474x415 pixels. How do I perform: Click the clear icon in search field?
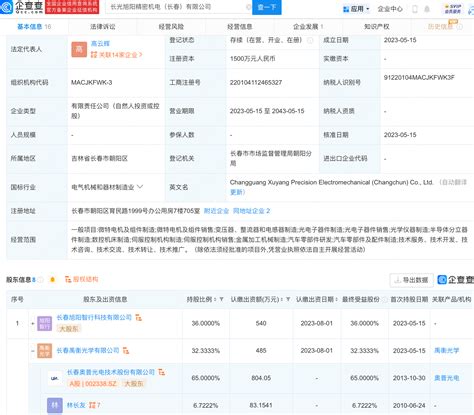click(248, 7)
